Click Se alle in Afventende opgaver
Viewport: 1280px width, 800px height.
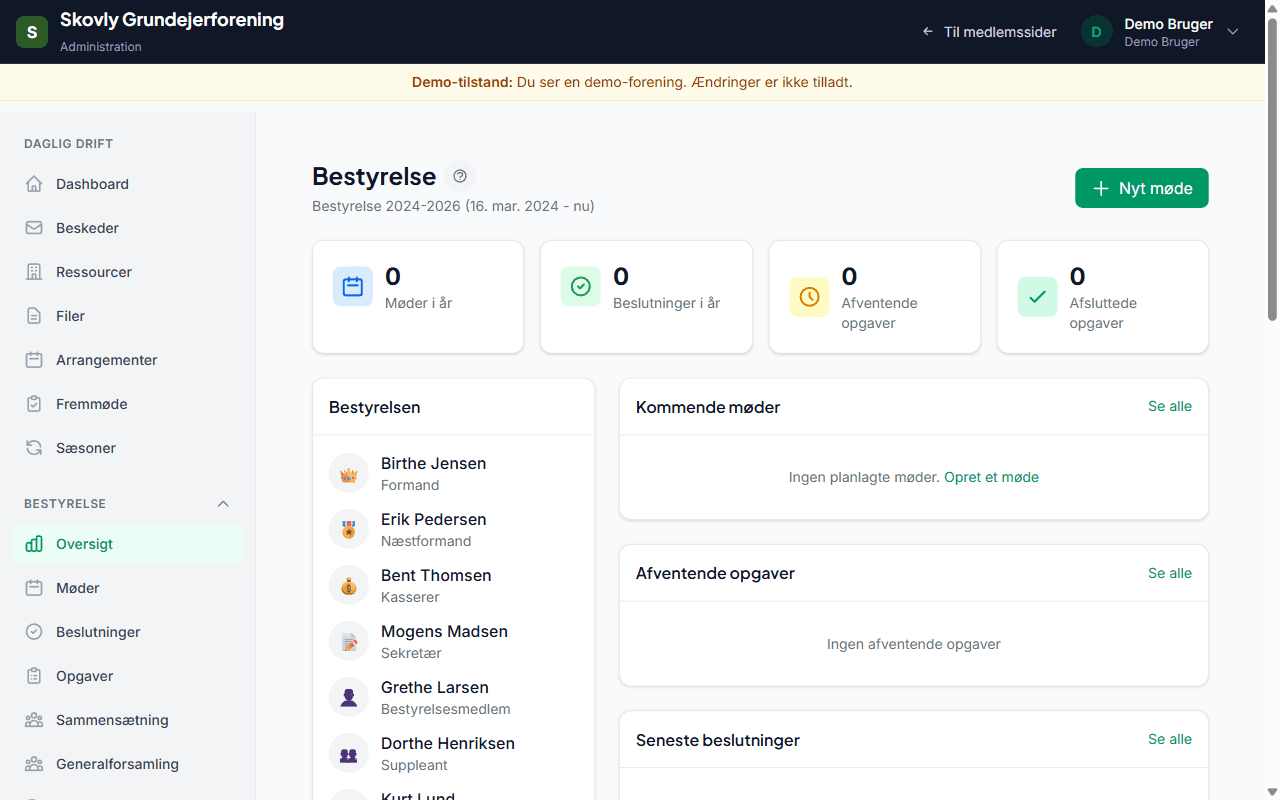pos(1170,573)
